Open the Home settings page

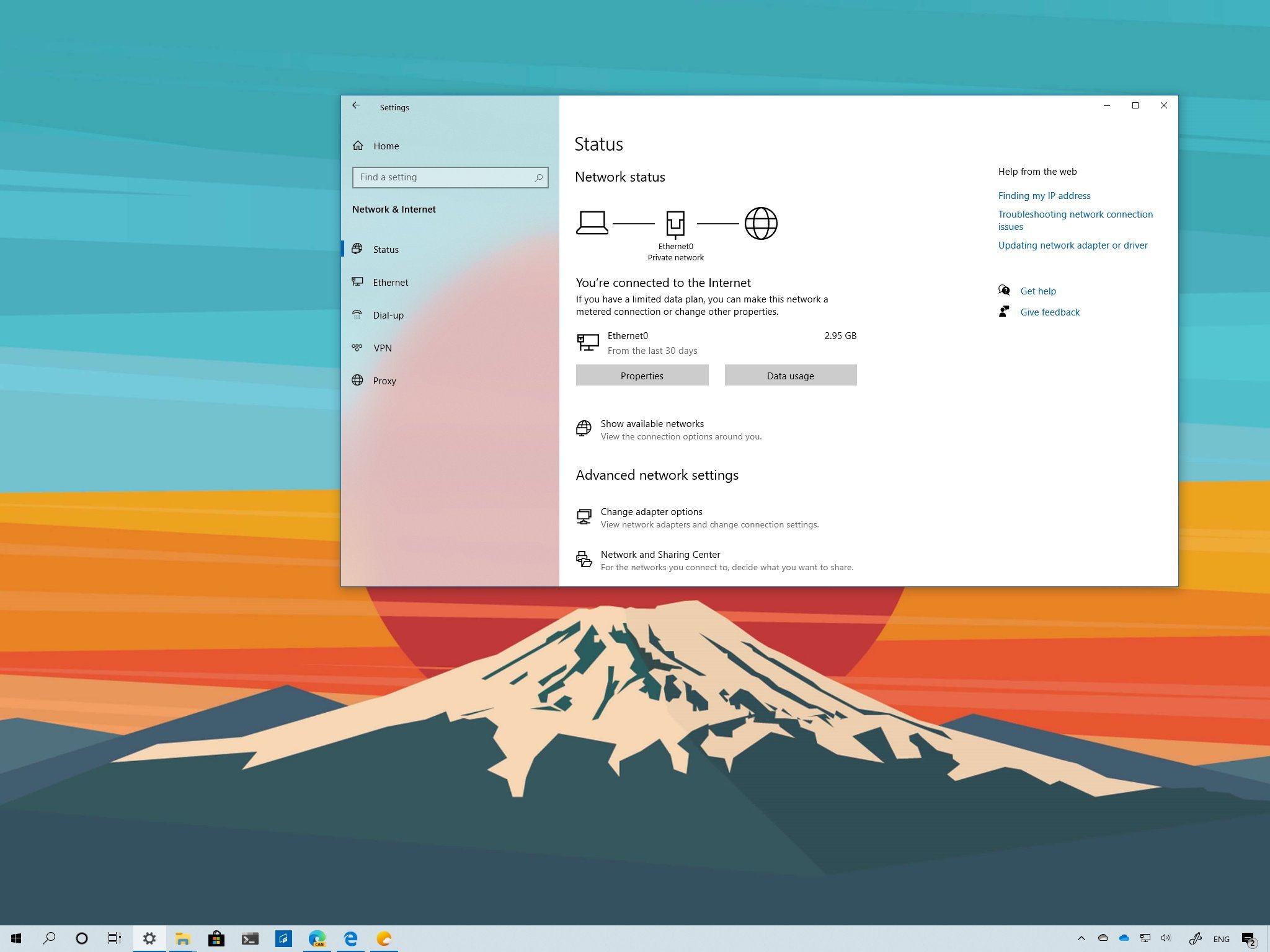click(386, 146)
